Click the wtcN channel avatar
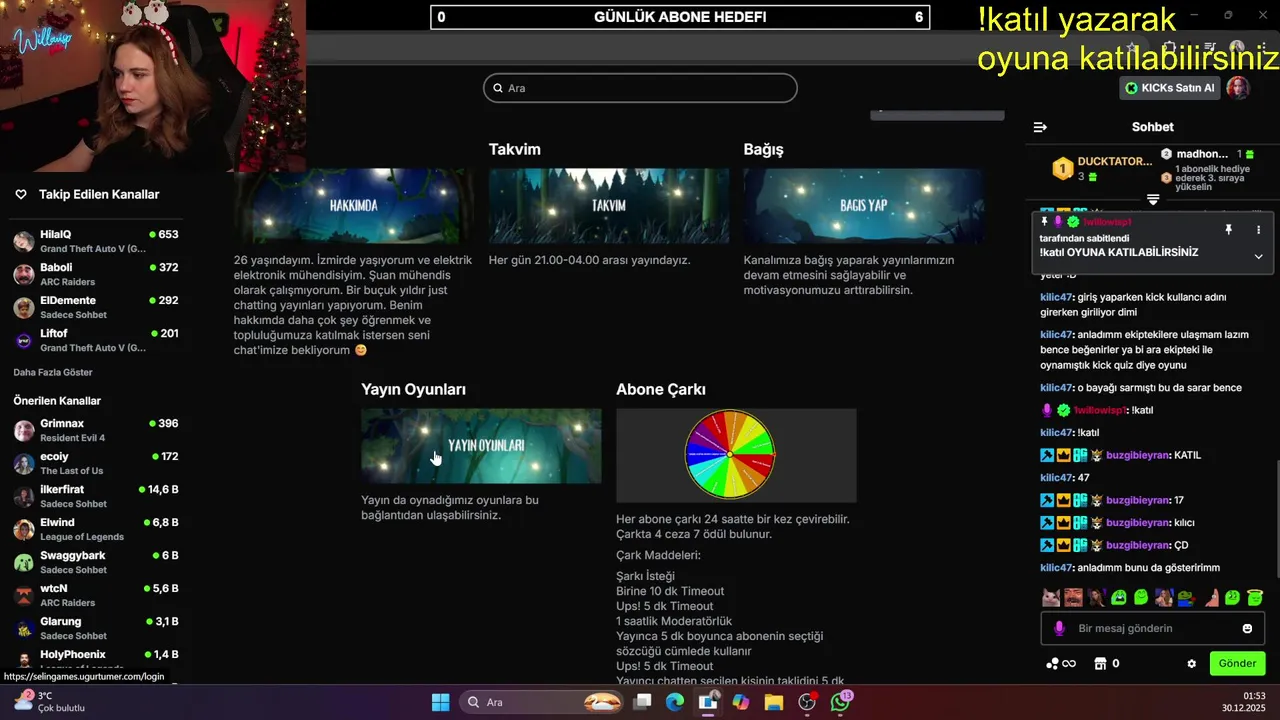The image size is (1280, 720). [23, 595]
